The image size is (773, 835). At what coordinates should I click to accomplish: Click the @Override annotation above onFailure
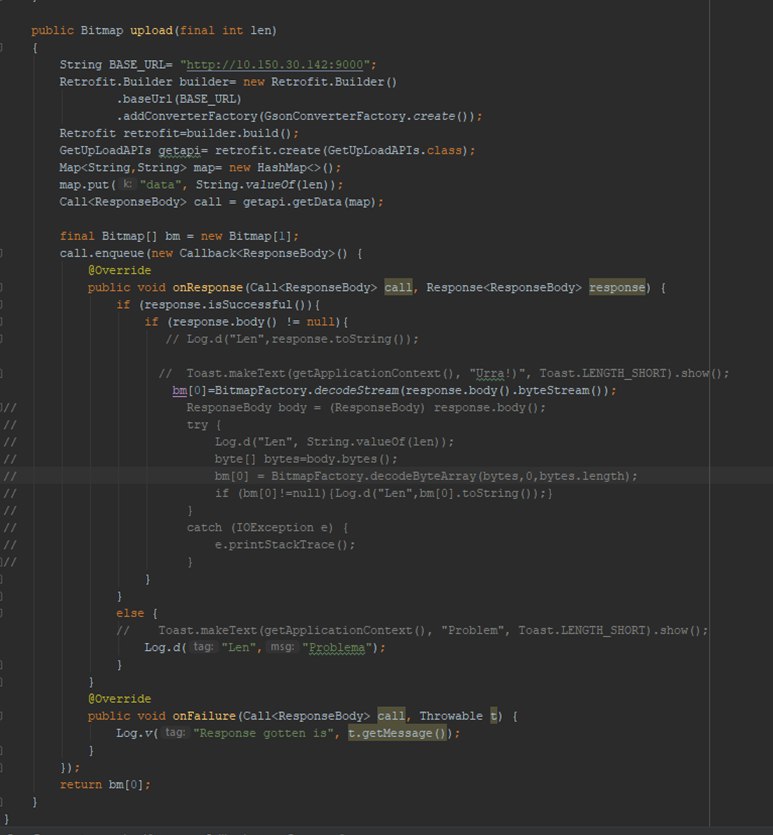(119, 699)
